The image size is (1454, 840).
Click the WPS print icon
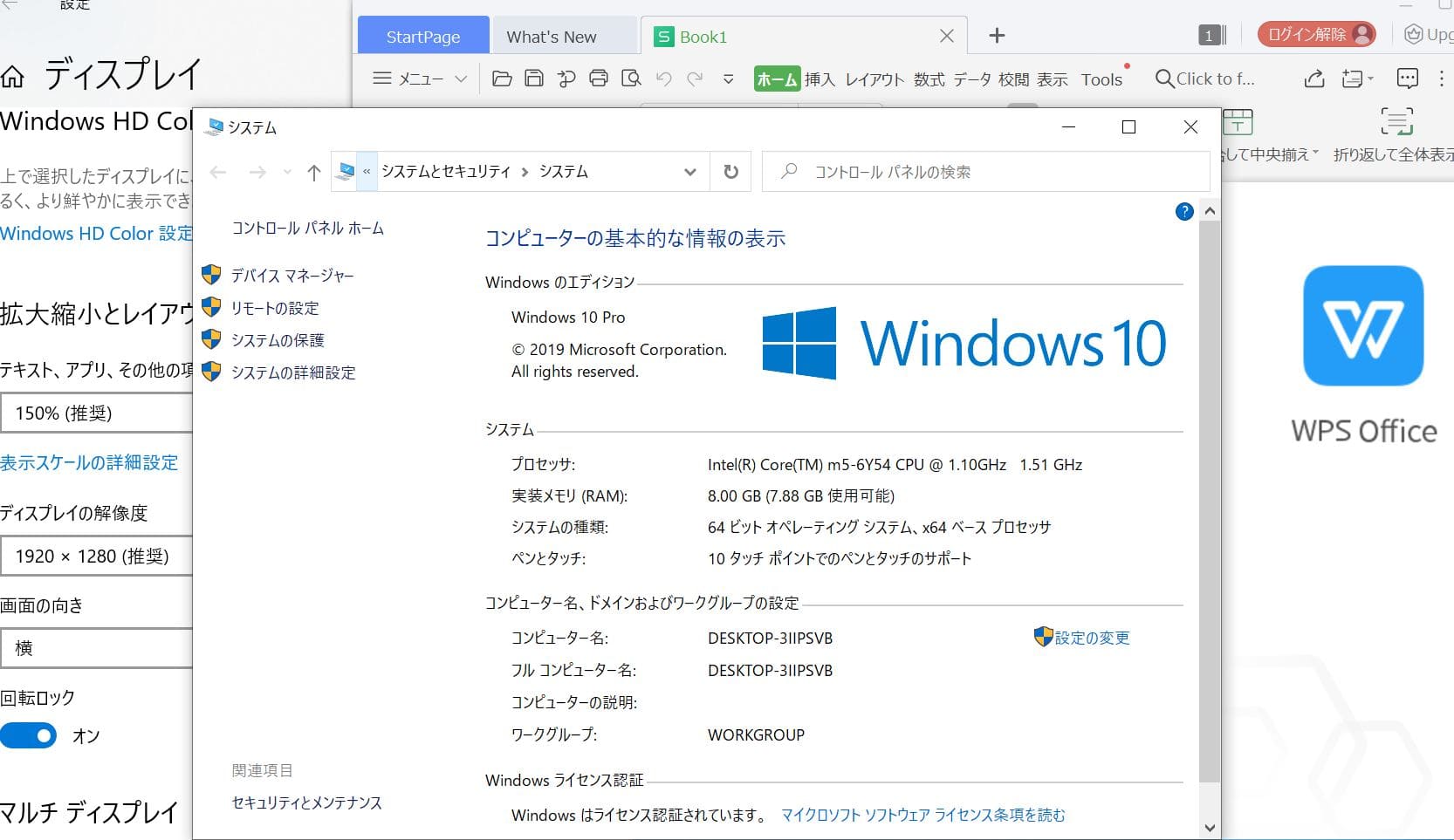click(x=599, y=79)
